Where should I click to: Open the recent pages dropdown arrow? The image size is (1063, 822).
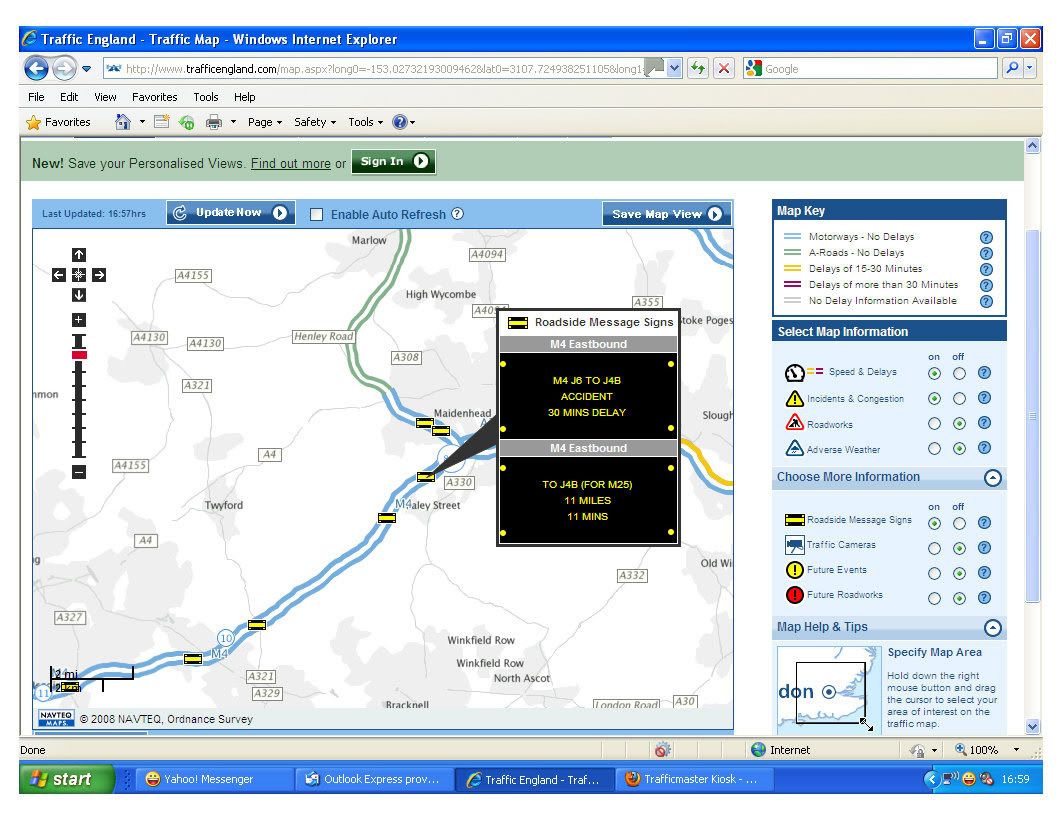86,68
